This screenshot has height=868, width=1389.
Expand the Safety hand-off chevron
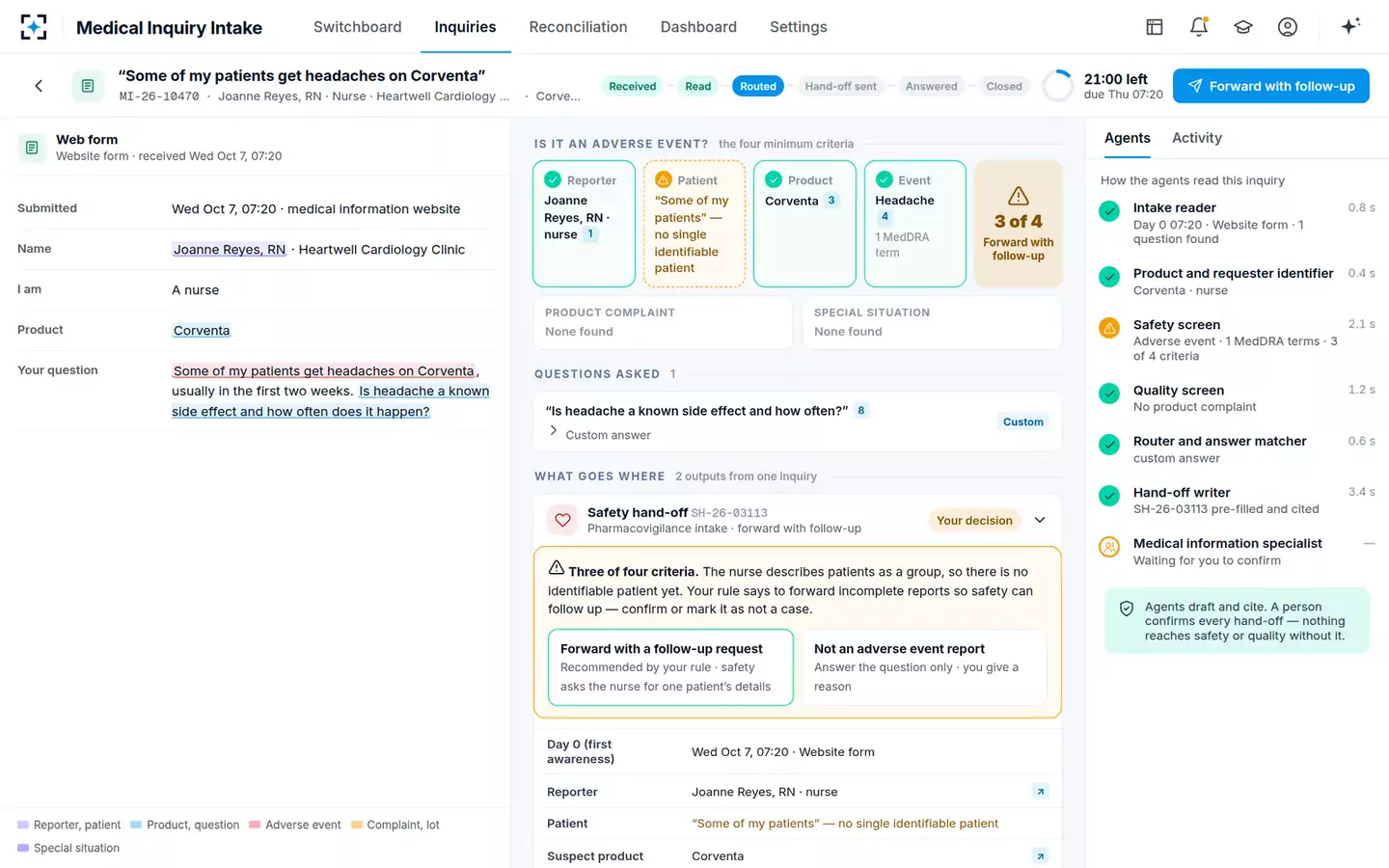click(x=1040, y=520)
